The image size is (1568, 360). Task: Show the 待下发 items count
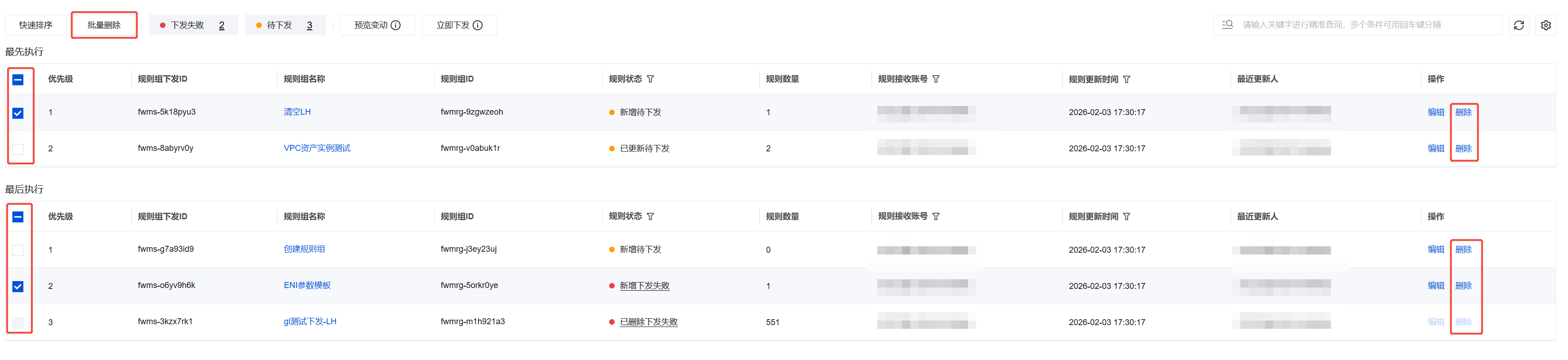[309, 26]
